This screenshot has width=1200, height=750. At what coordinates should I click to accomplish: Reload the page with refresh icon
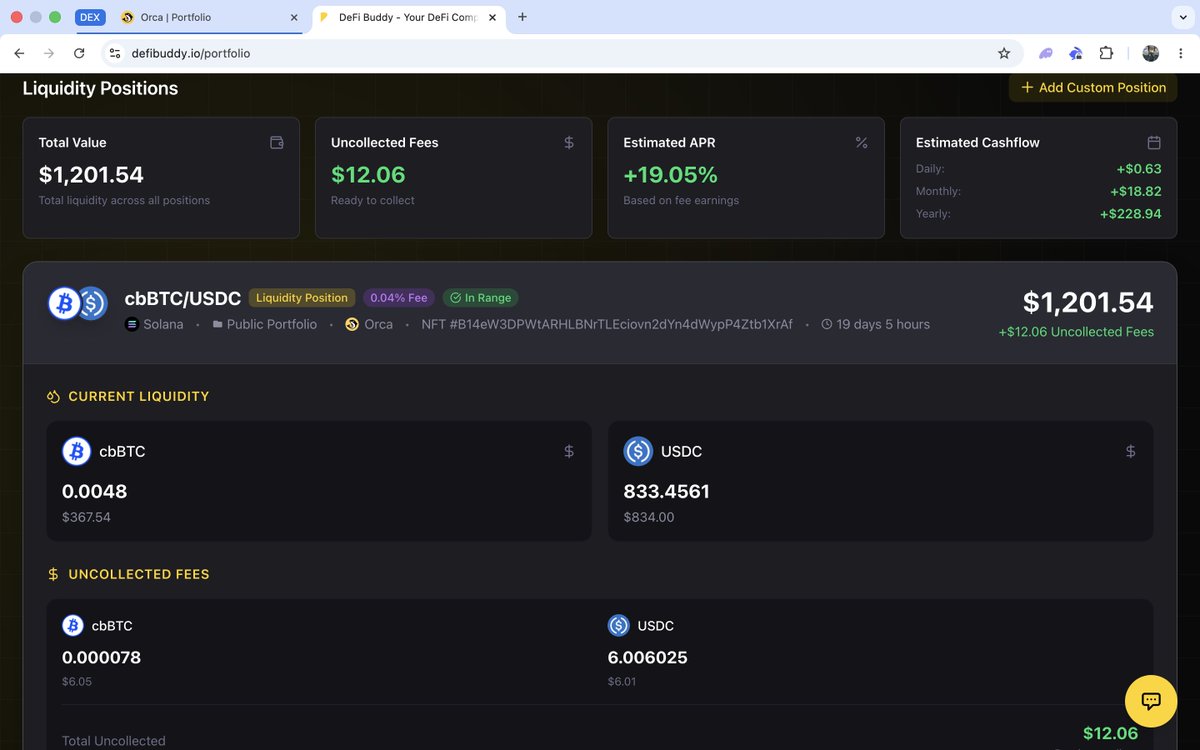(x=79, y=53)
